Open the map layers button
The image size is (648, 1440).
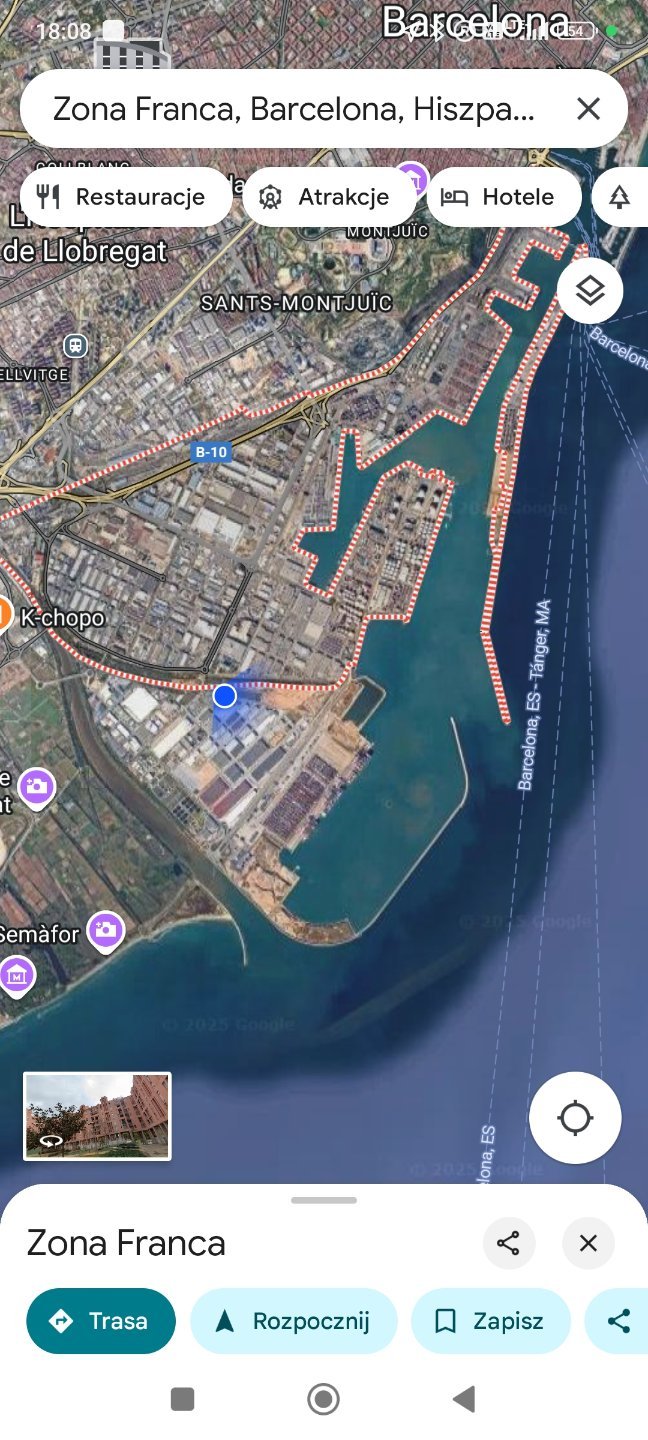click(590, 291)
